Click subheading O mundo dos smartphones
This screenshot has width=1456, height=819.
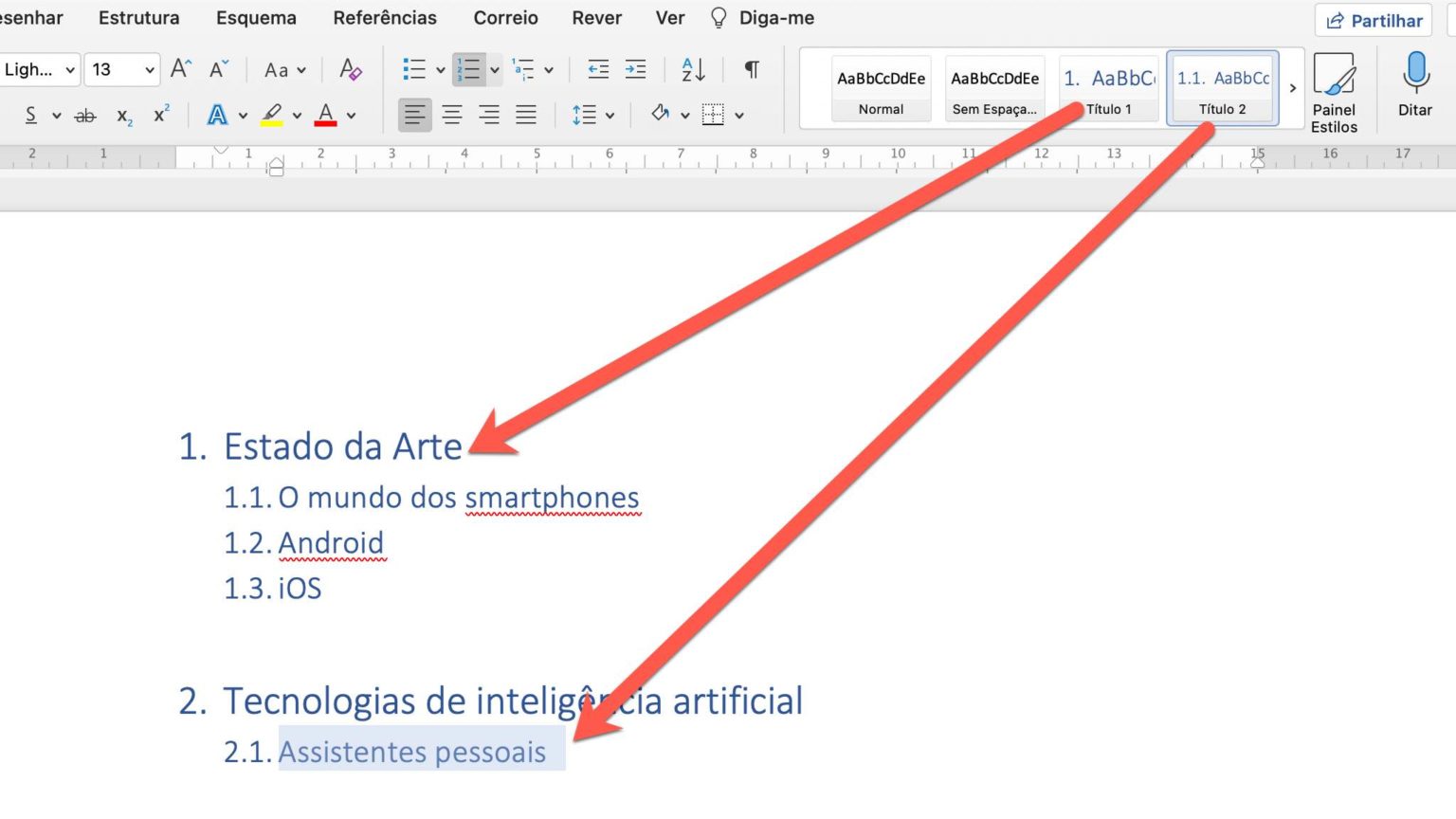point(459,498)
